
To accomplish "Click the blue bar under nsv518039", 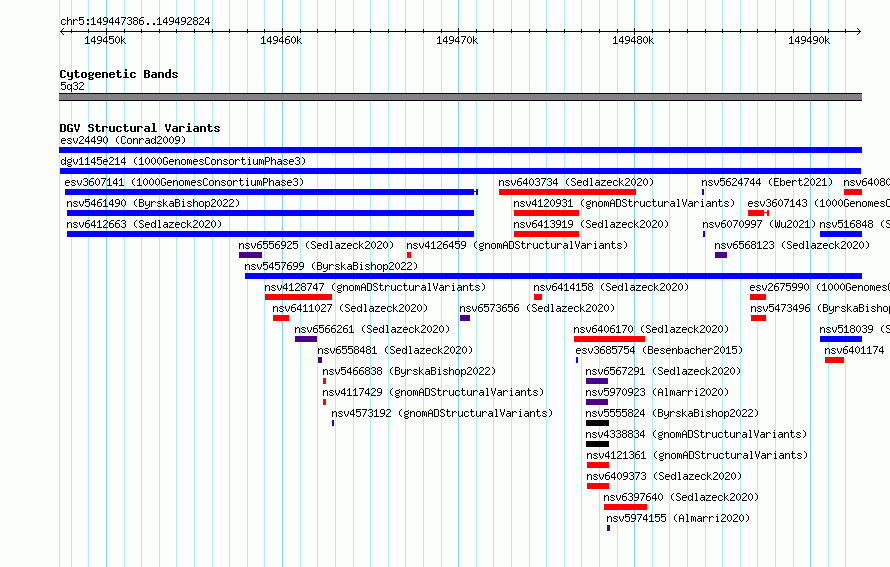I will click(841, 339).
